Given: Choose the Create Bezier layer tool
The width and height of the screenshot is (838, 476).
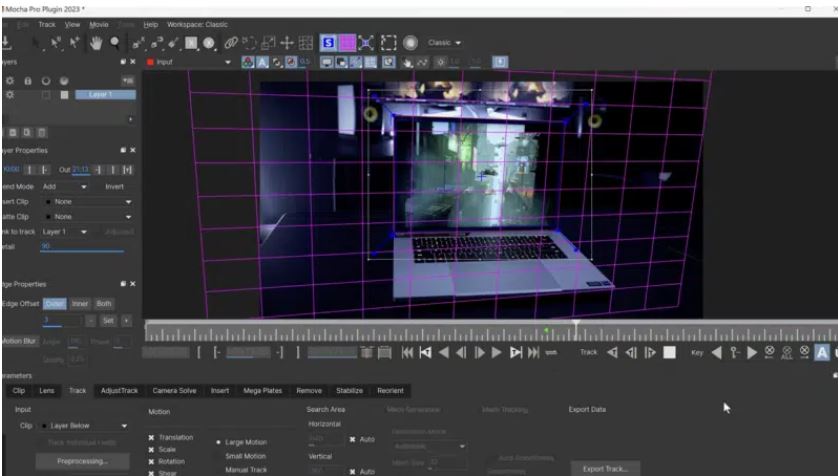Looking at the screenshot, I should [156, 43].
